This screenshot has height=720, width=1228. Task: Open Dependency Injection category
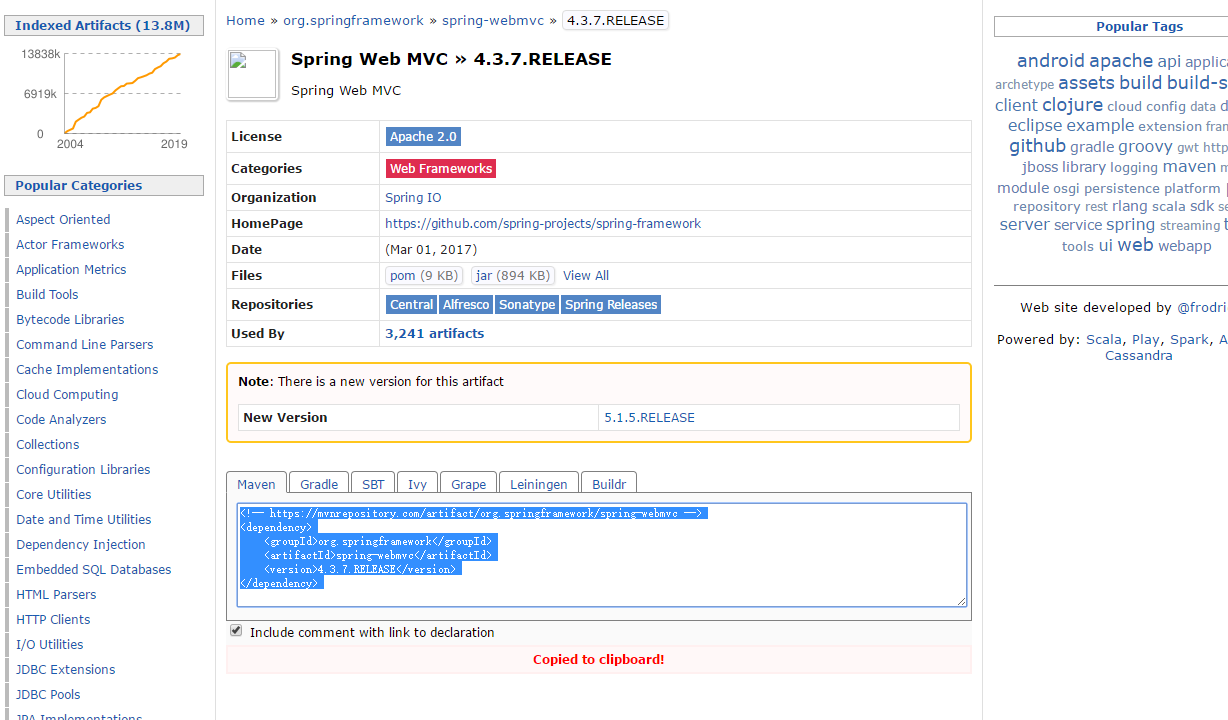coord(81,545)
